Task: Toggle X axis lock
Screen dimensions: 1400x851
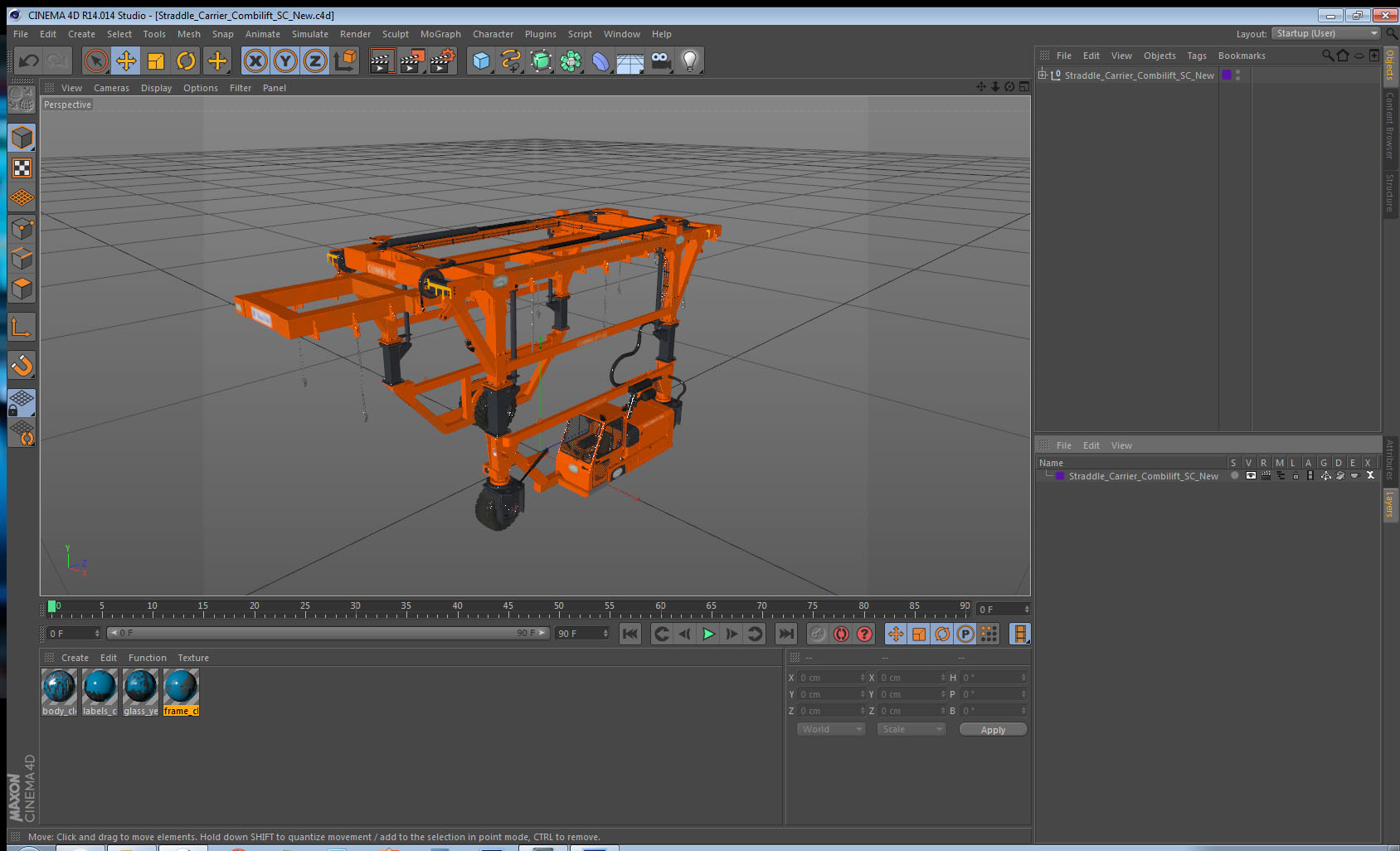Action: pos(255,61)
